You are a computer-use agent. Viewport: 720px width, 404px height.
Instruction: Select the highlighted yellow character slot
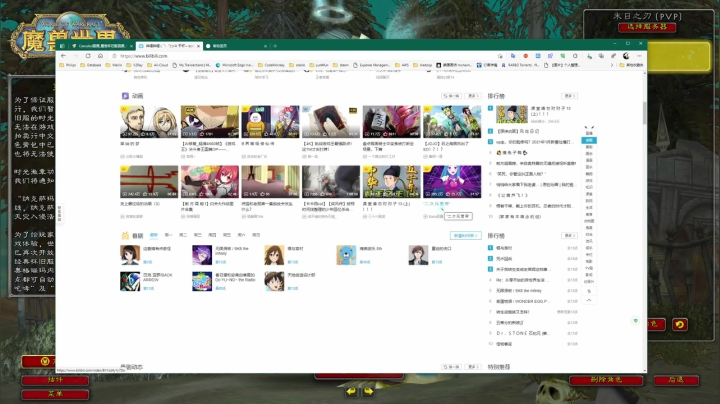pos(679,56)
